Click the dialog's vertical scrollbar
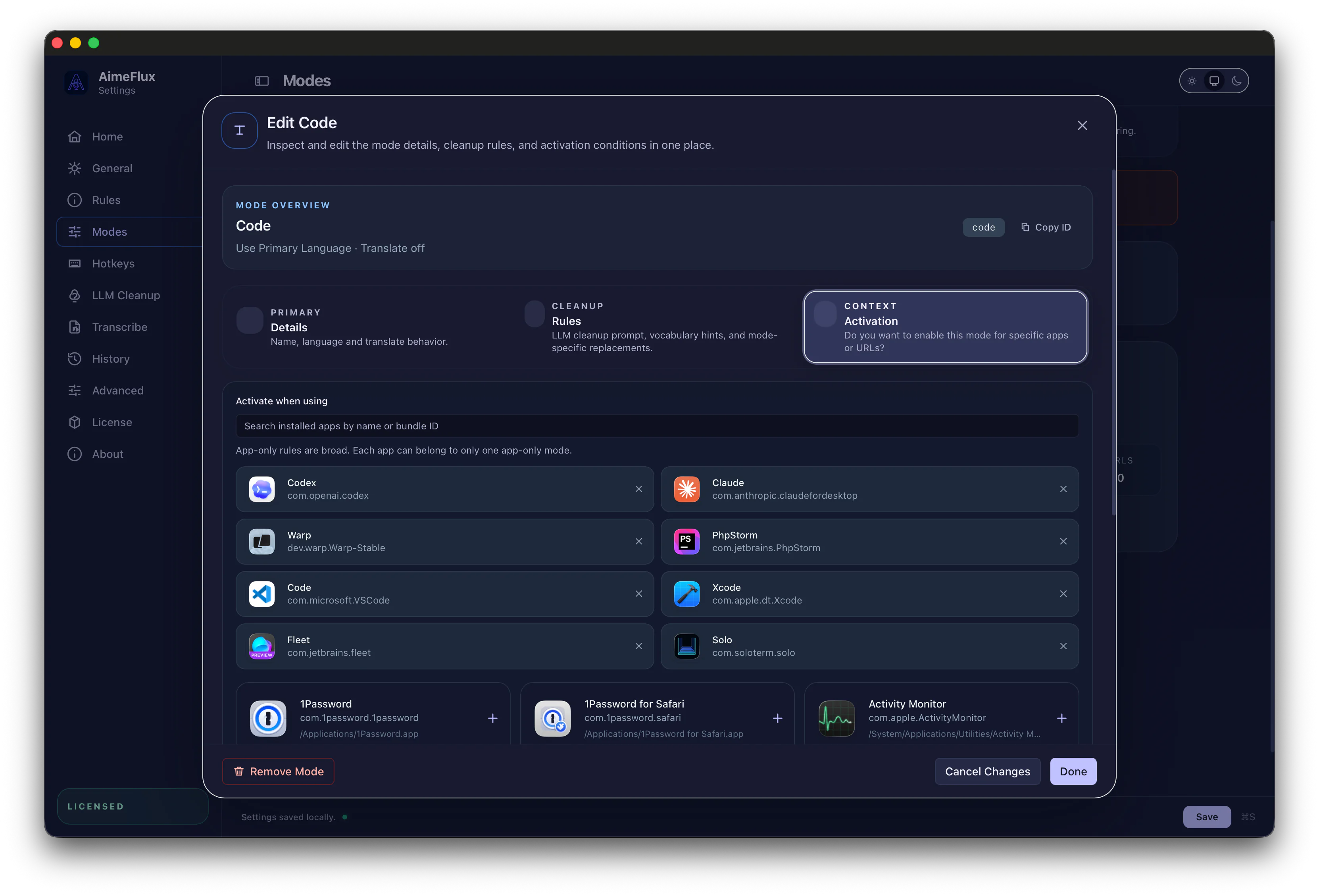Screen dimensions: 1319x896 click(x=1113, y=342)
